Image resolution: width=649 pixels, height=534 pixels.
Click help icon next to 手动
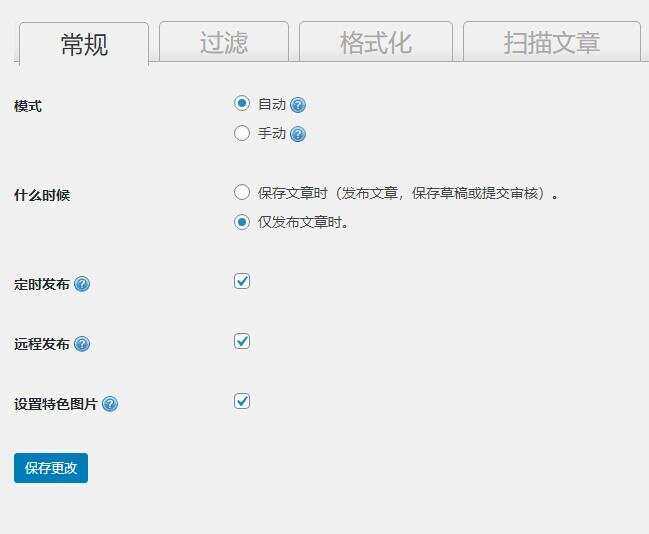pyautogui.click(x=298, y=135)
